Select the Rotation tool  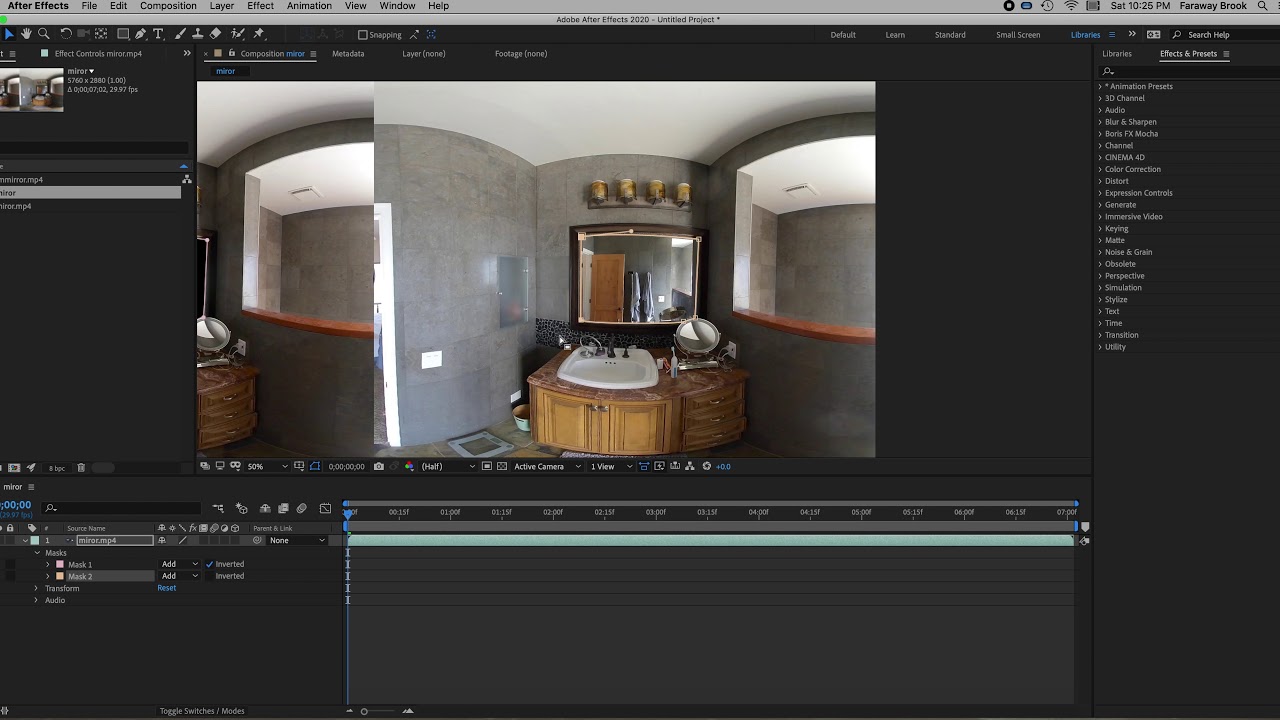point(66,34)
